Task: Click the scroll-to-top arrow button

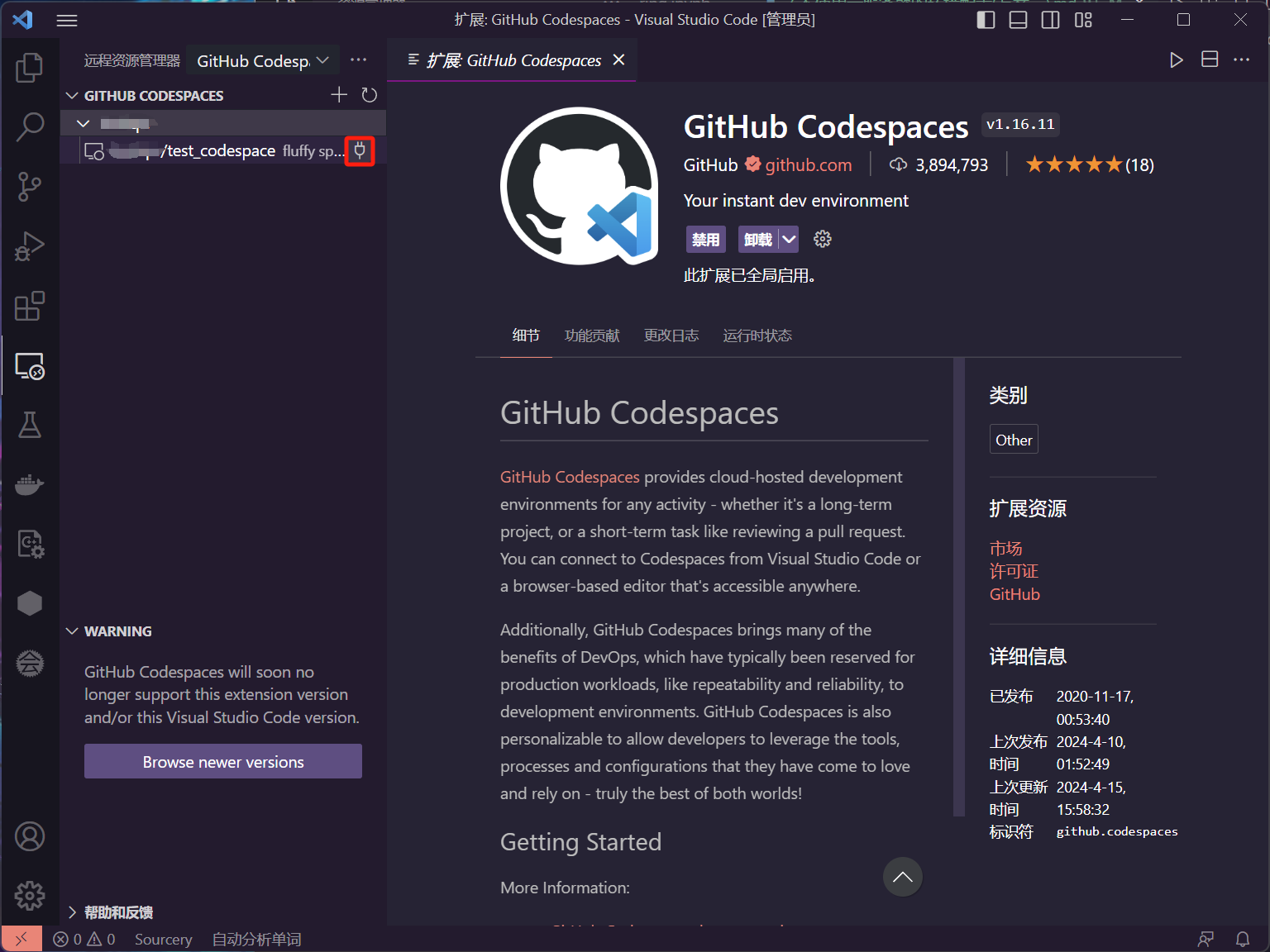Action: coord(902,877)
